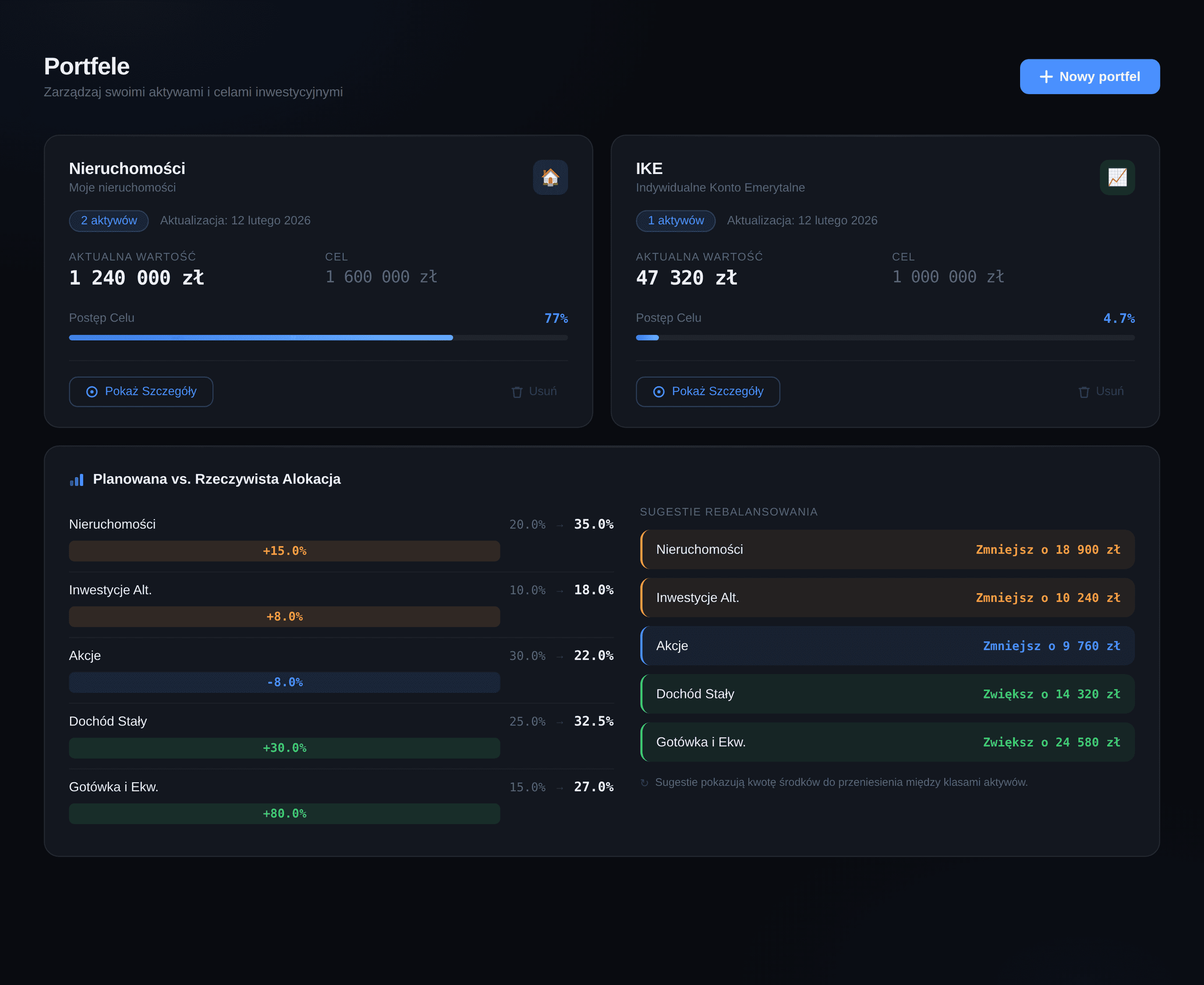The width and height of the screenshot is (1204, 985).
Task: Click the house icon on Nieruchomości card
Action: (x=550, y=178)
